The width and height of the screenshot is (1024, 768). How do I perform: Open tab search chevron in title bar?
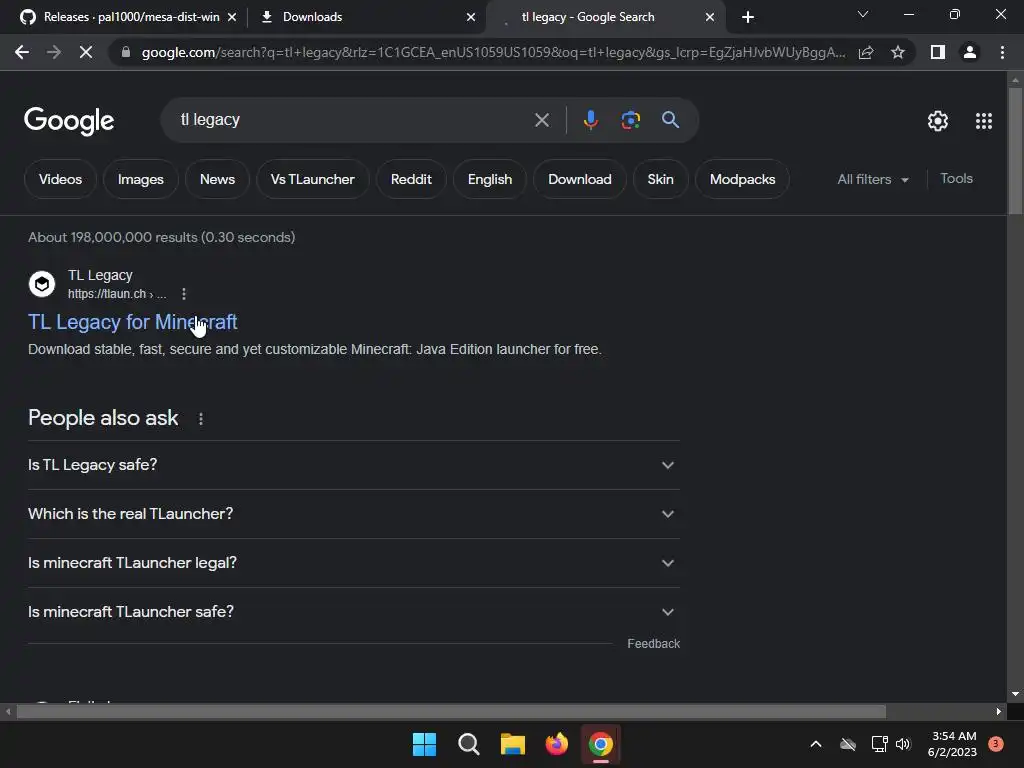tap(863, 14)
